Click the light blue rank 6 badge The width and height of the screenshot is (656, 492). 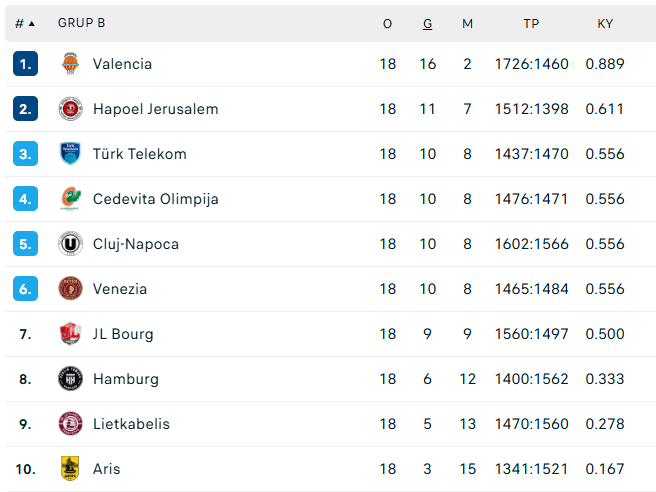(26, 289)
